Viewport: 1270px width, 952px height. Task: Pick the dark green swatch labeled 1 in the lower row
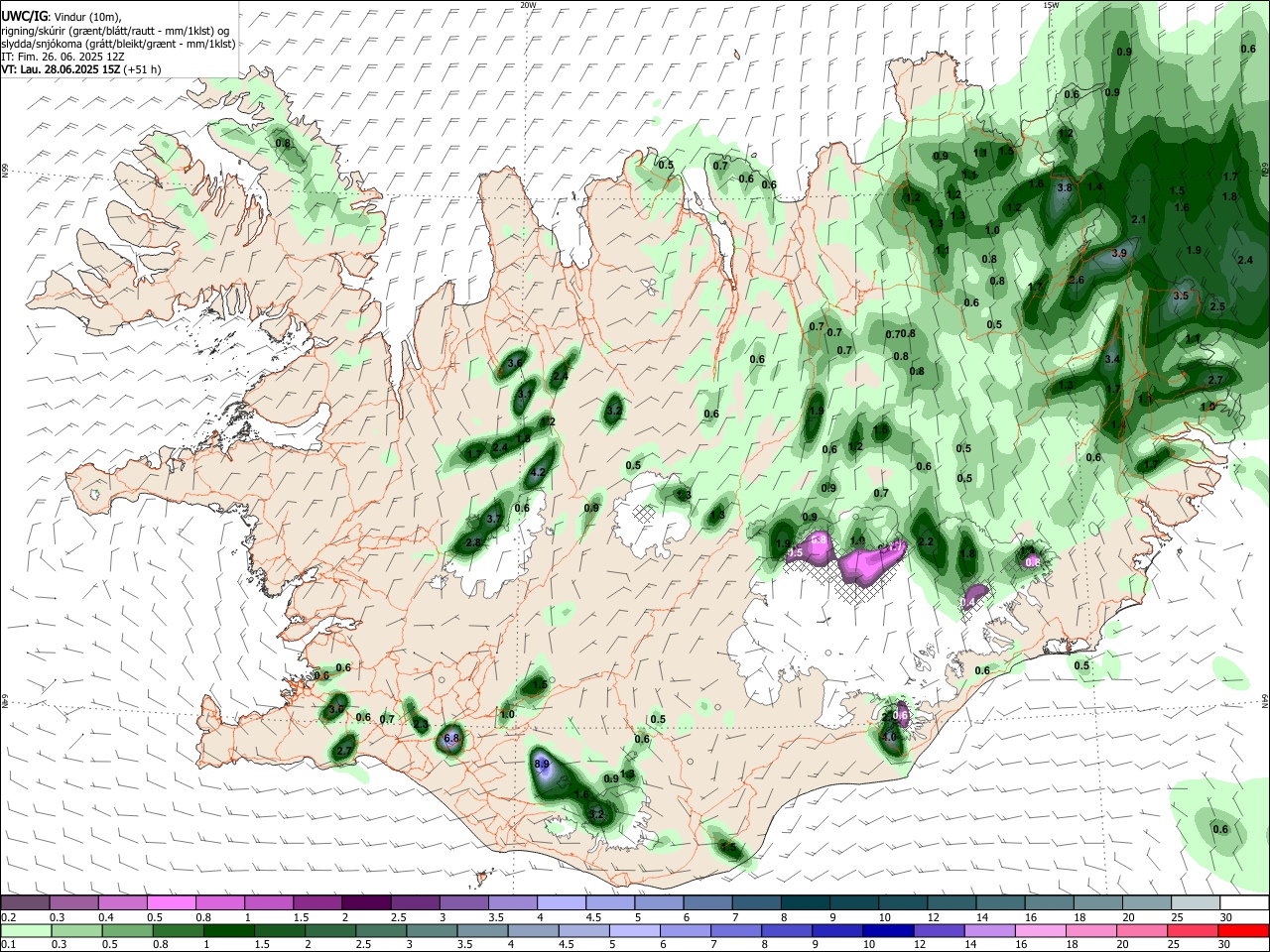[x=228, y=930]
